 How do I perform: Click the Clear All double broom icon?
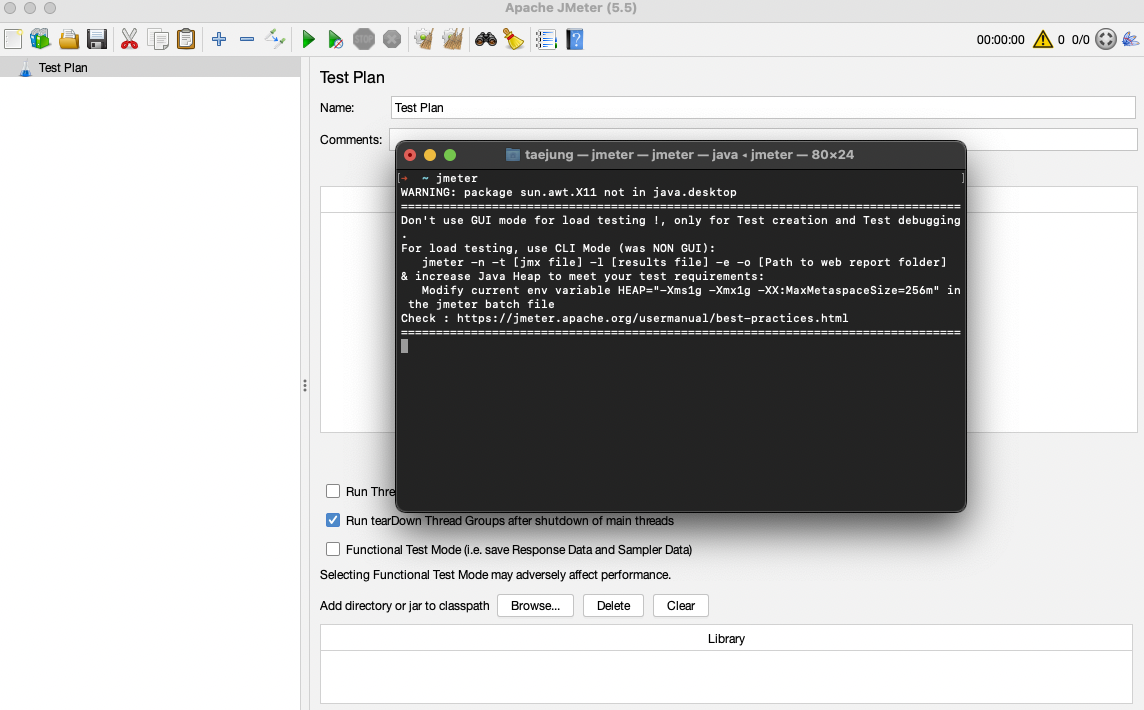point(452,39)
